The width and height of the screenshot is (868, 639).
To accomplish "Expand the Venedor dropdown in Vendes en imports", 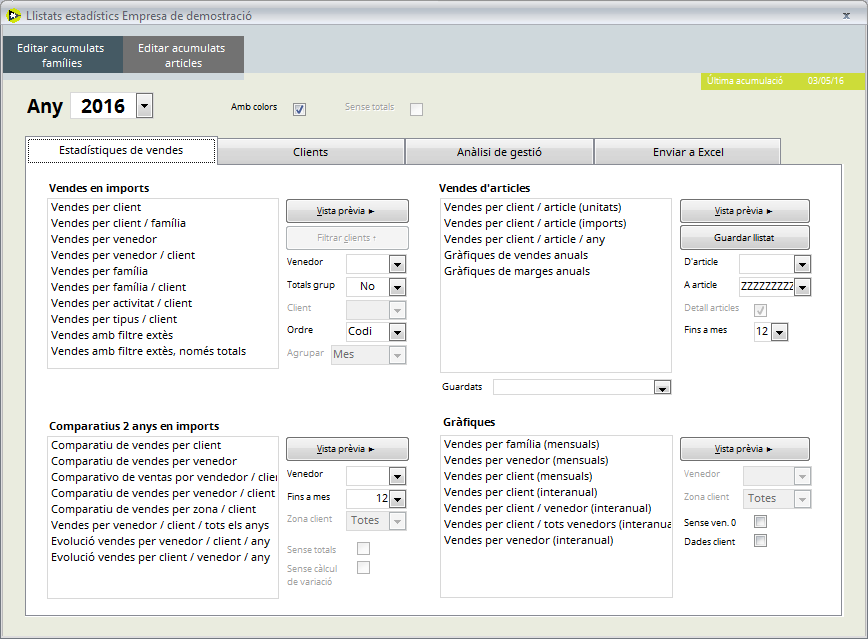I will (x=397, y=265).
